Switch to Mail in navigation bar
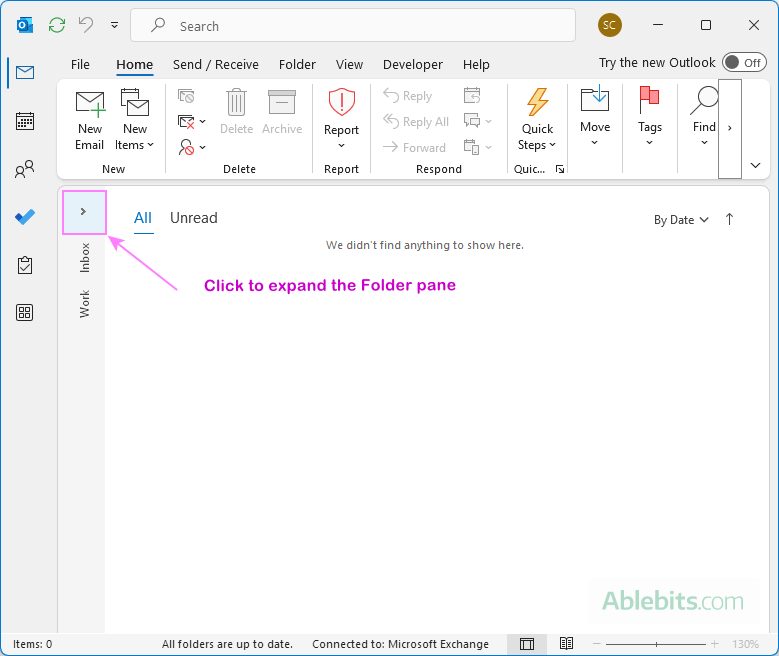This screenshot has height=656, width=779. click(x=25, y=73)
